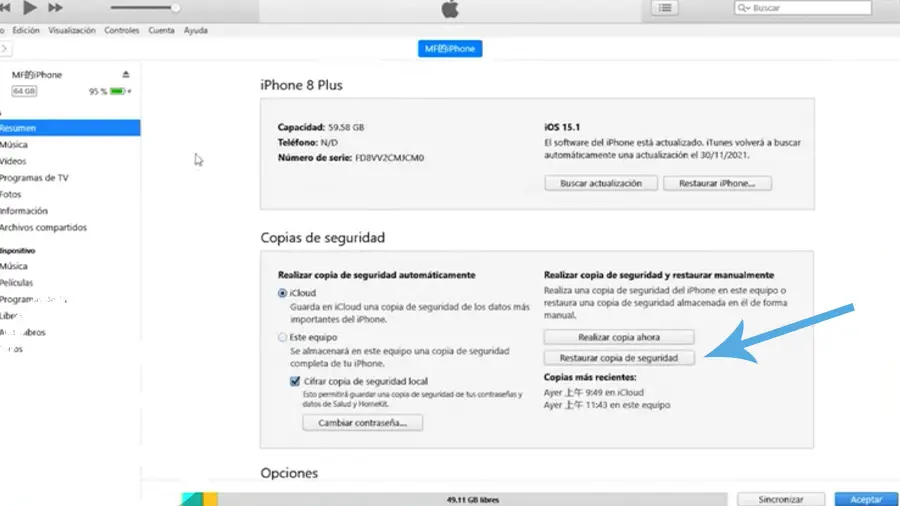Skip to next track with fast-forward button
Viewport: 900px width, 506px height.
55,7
